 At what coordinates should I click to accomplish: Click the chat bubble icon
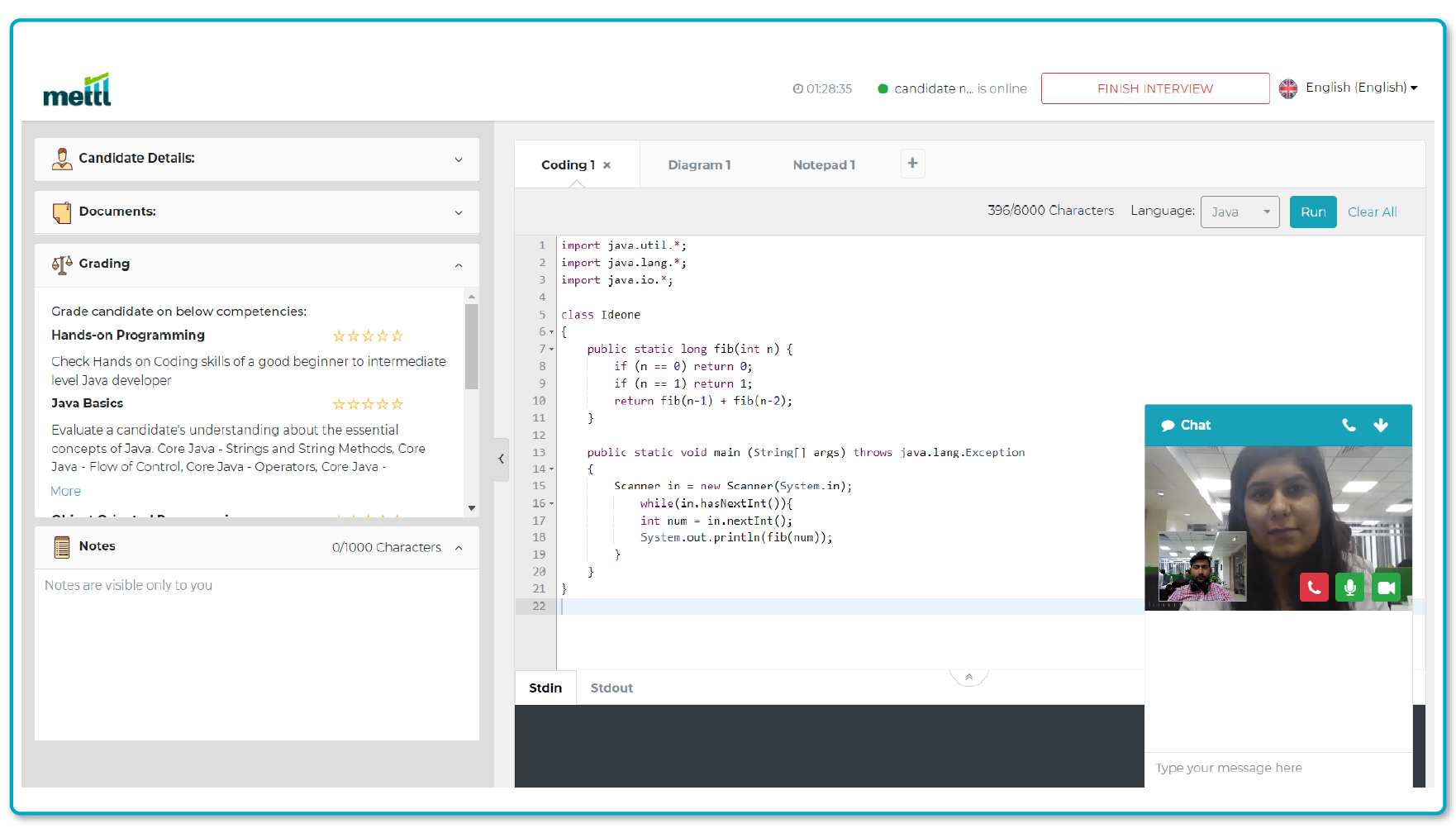[x=1168, y=426]
